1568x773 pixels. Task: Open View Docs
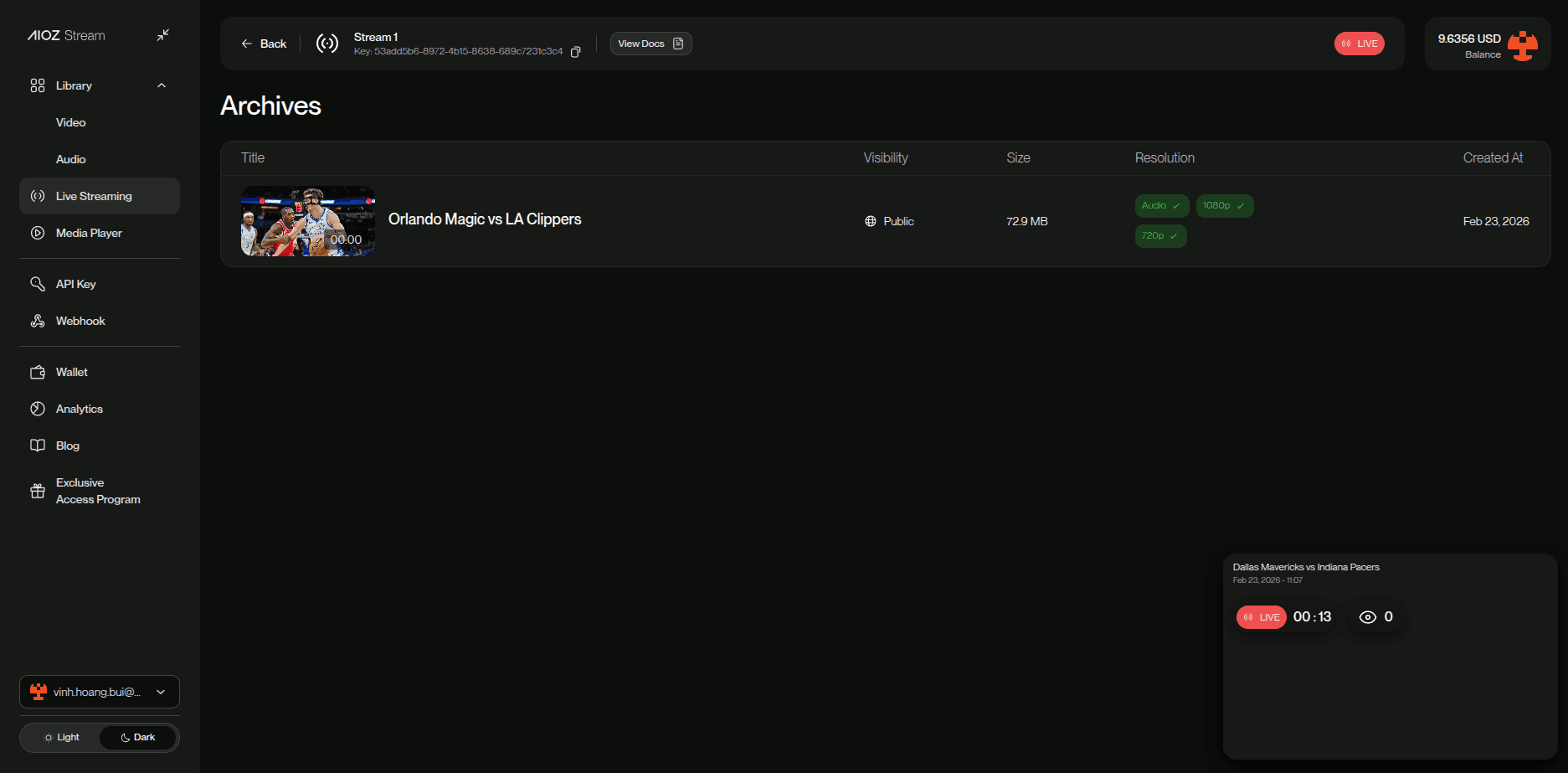click(650, 44)
